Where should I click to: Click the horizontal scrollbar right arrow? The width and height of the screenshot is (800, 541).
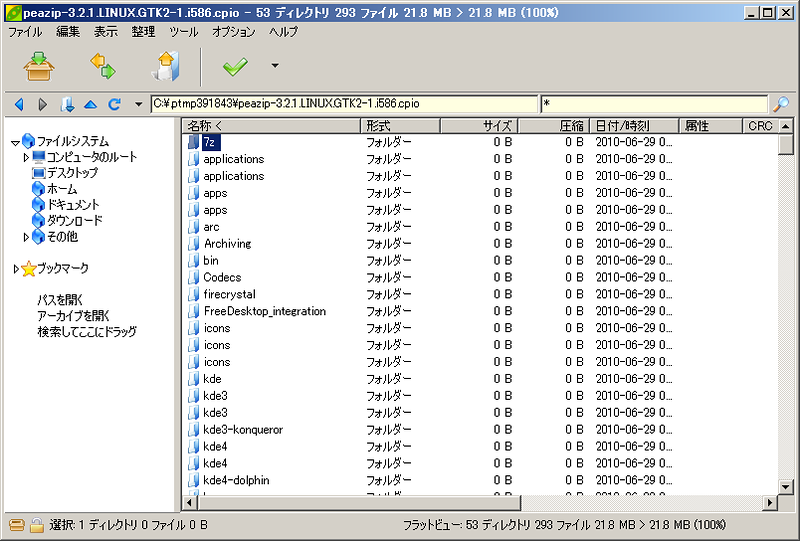pyautogui.click(x=770, y=503)
